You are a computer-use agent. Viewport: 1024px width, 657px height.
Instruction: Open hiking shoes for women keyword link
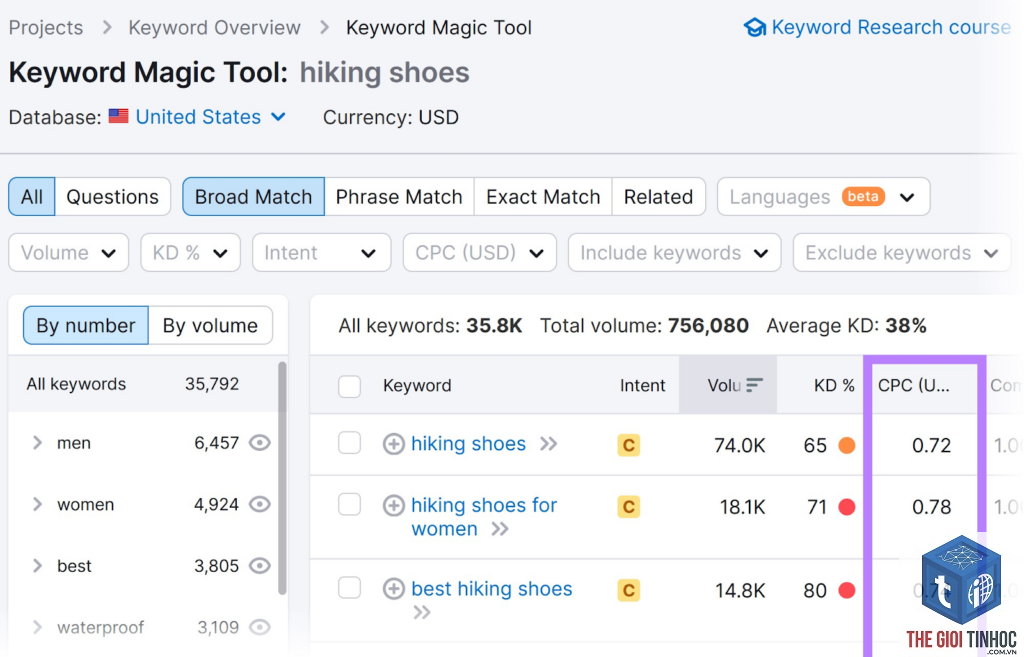tap(484, 517)
